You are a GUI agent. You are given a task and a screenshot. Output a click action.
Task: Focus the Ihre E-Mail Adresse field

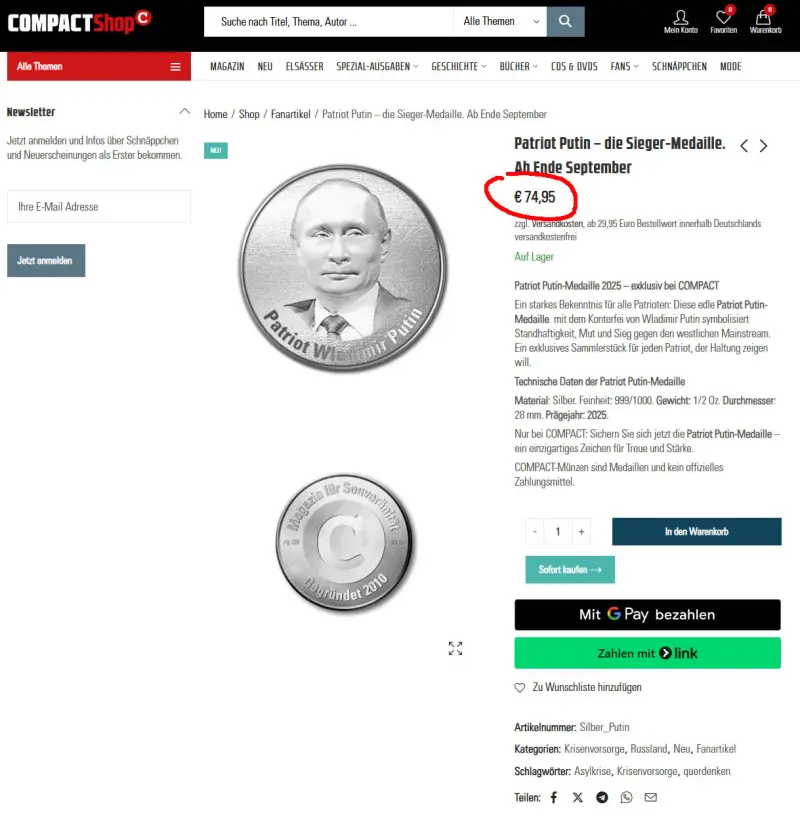click(99, 207)
